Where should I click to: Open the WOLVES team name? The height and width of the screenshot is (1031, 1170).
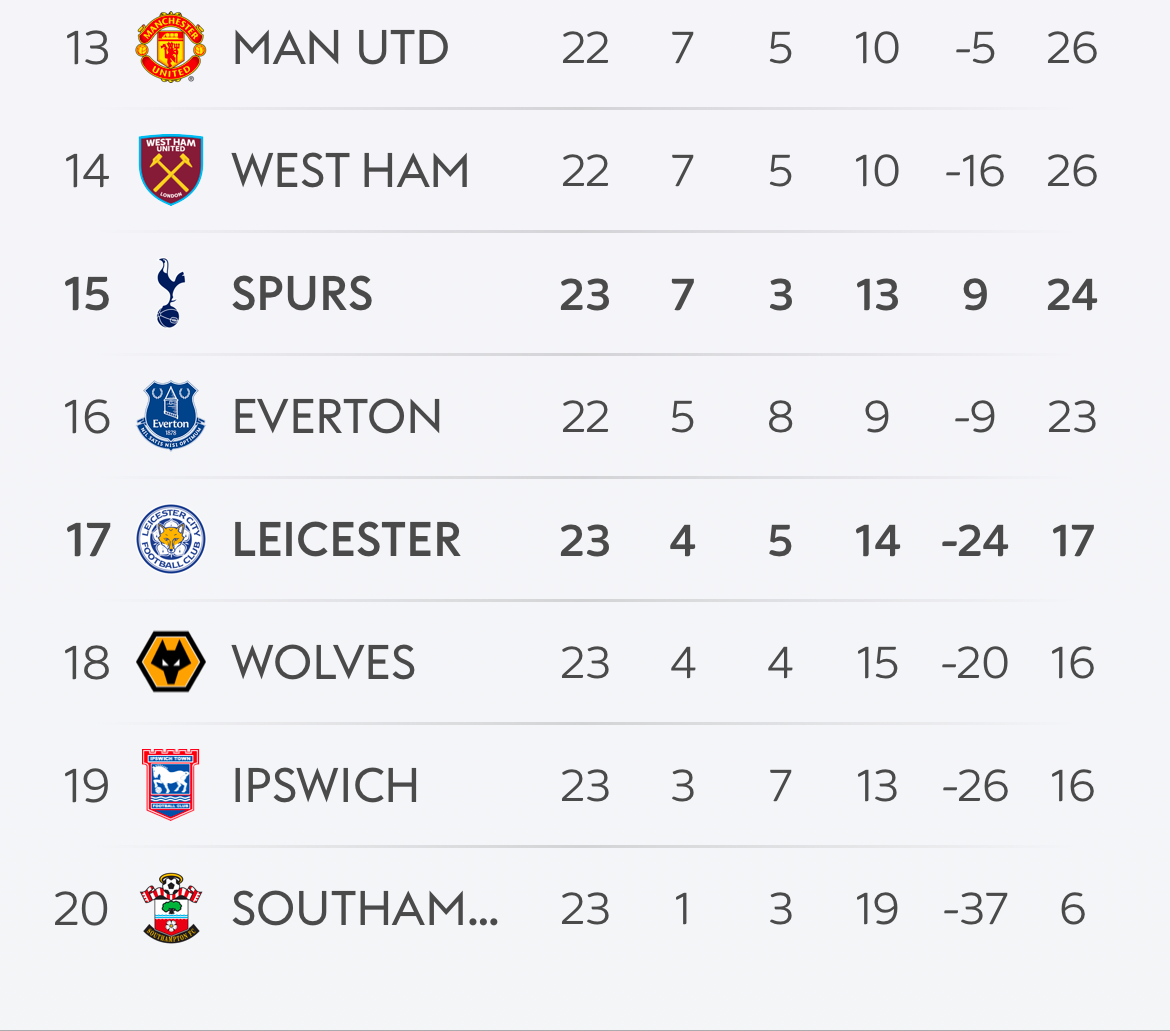point(323,662)
